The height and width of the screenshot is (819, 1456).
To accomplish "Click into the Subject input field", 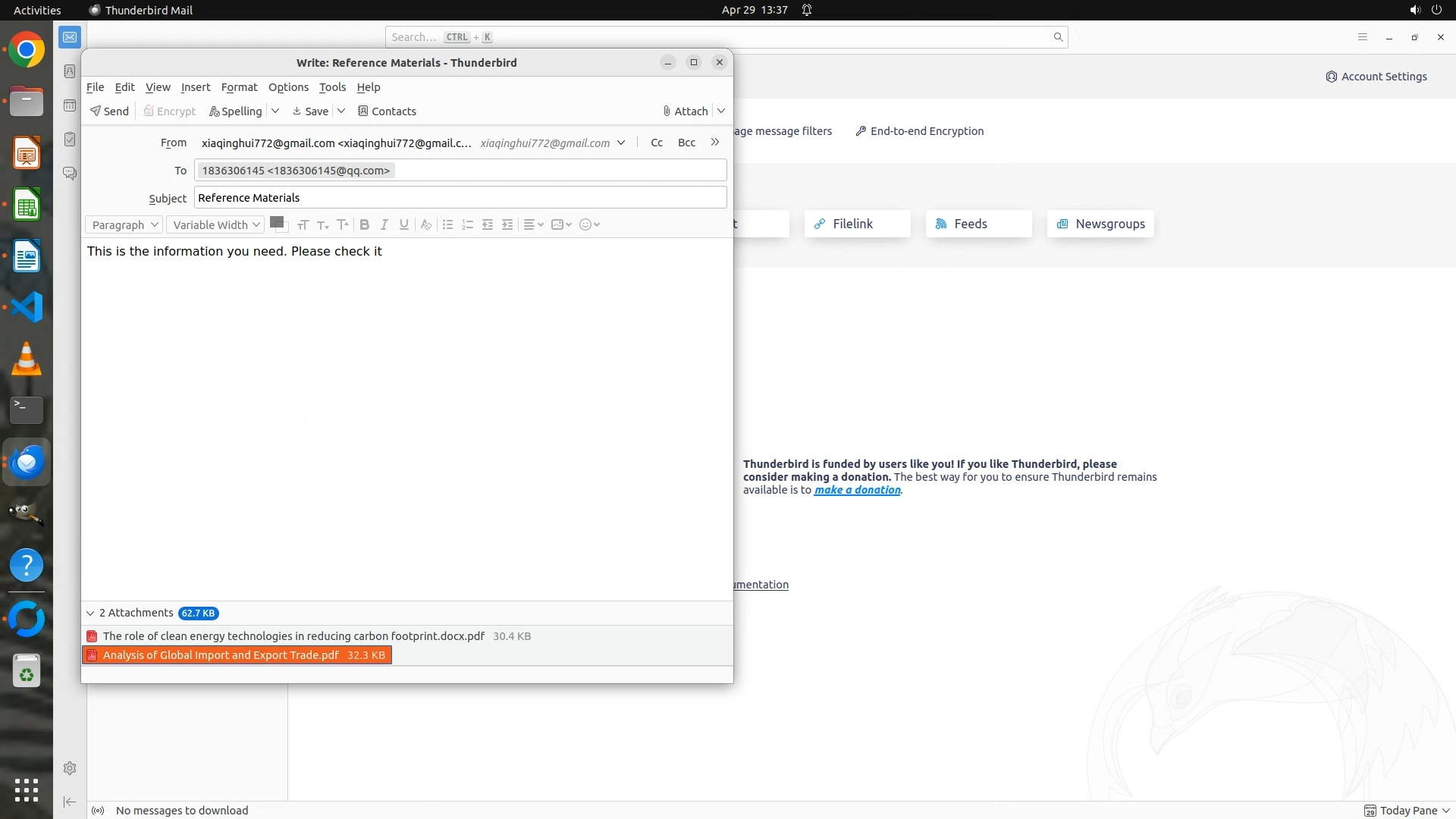I will [460, 198].
